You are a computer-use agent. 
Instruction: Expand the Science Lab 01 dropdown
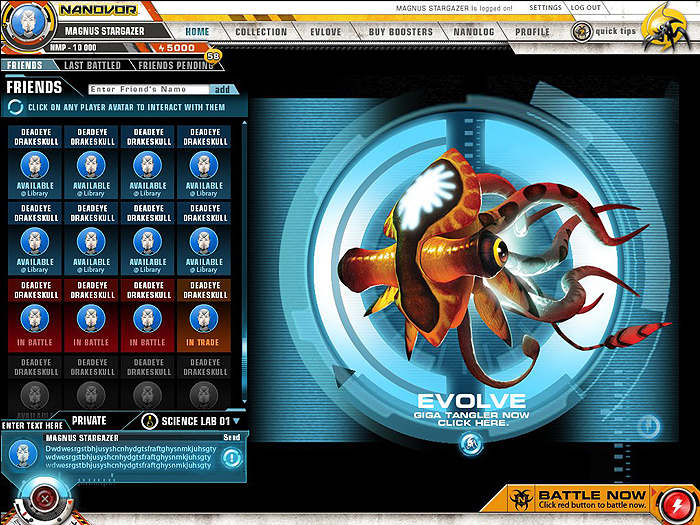tap(238, 421)
